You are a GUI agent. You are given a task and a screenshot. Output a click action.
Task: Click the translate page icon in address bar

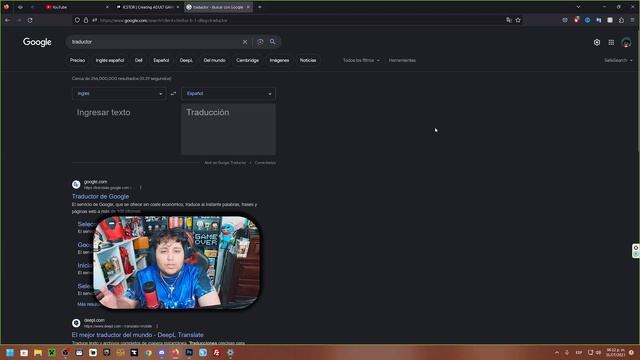coord(509,20)
